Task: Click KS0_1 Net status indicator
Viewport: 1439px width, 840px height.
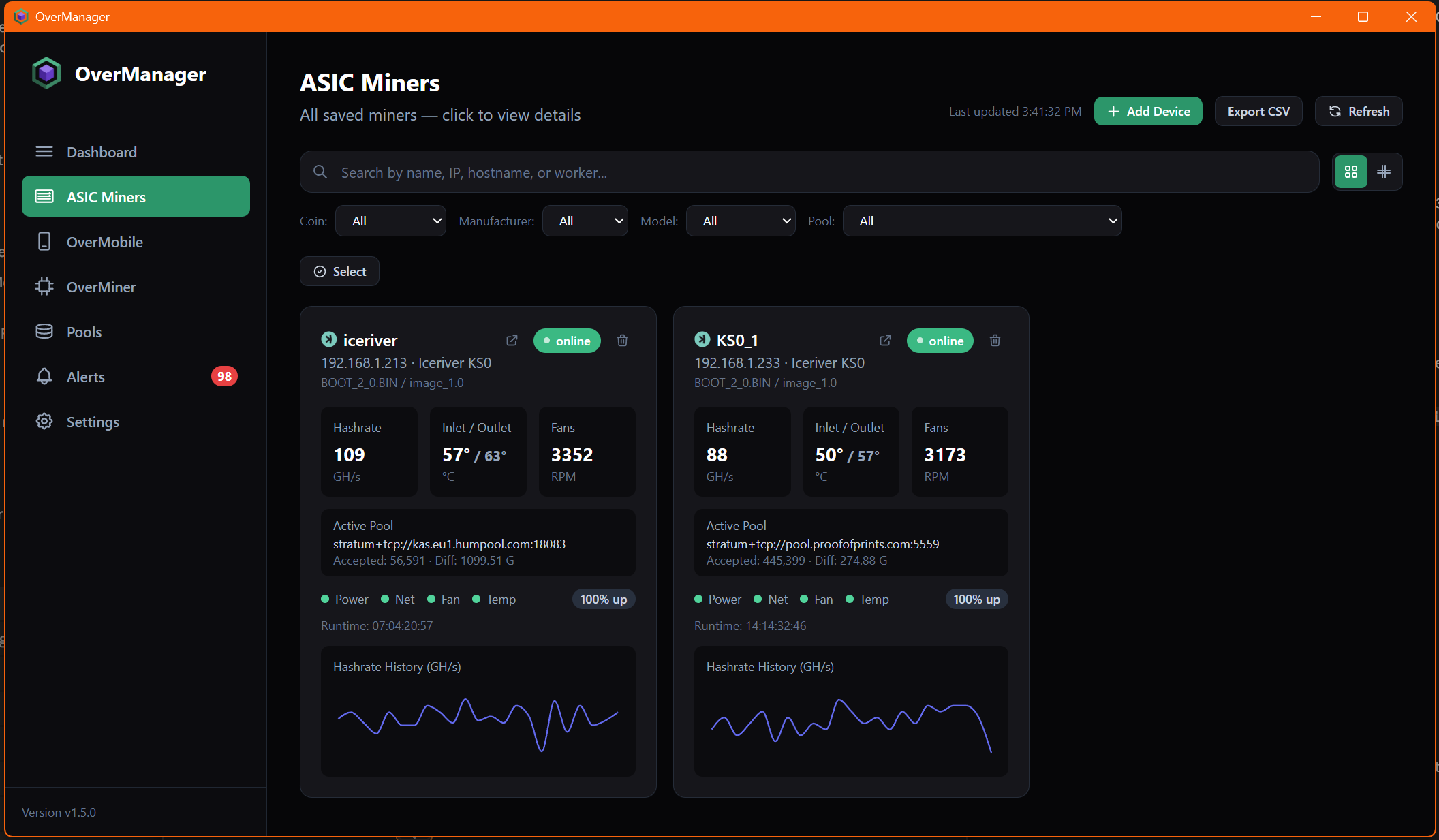Action: click(x=771, y=599)
